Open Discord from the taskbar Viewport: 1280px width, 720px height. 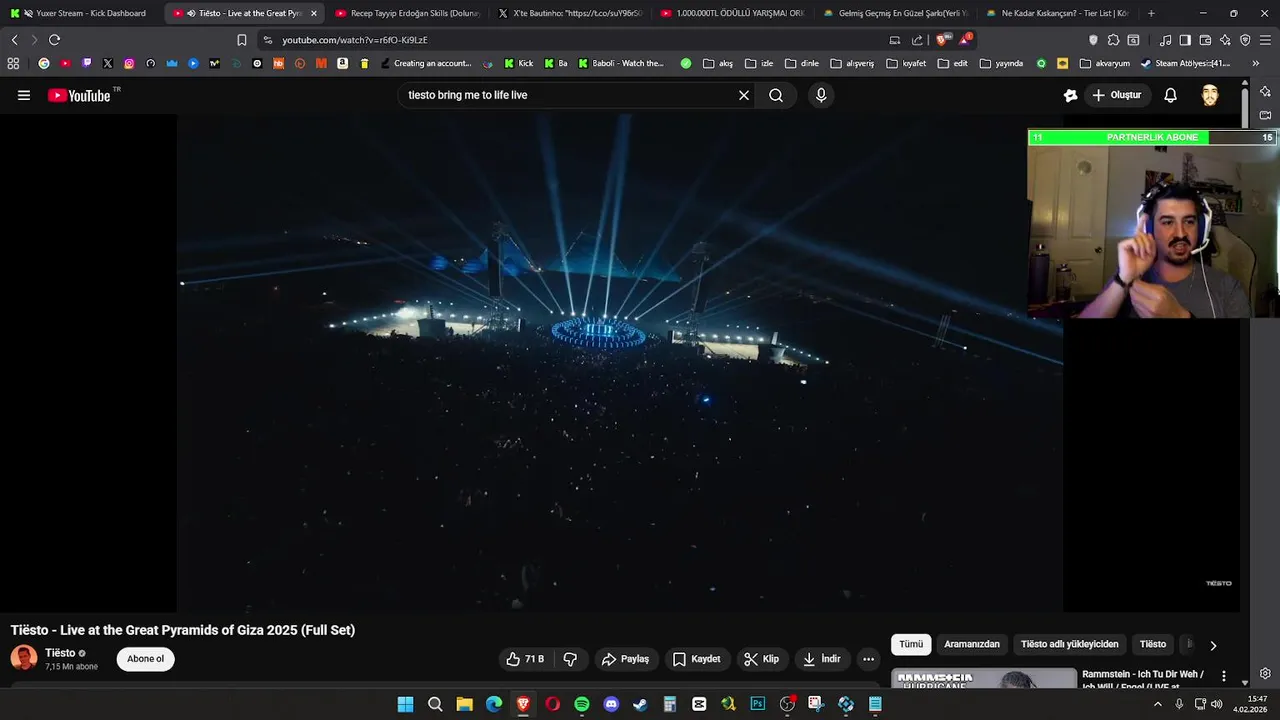[611, 704]
